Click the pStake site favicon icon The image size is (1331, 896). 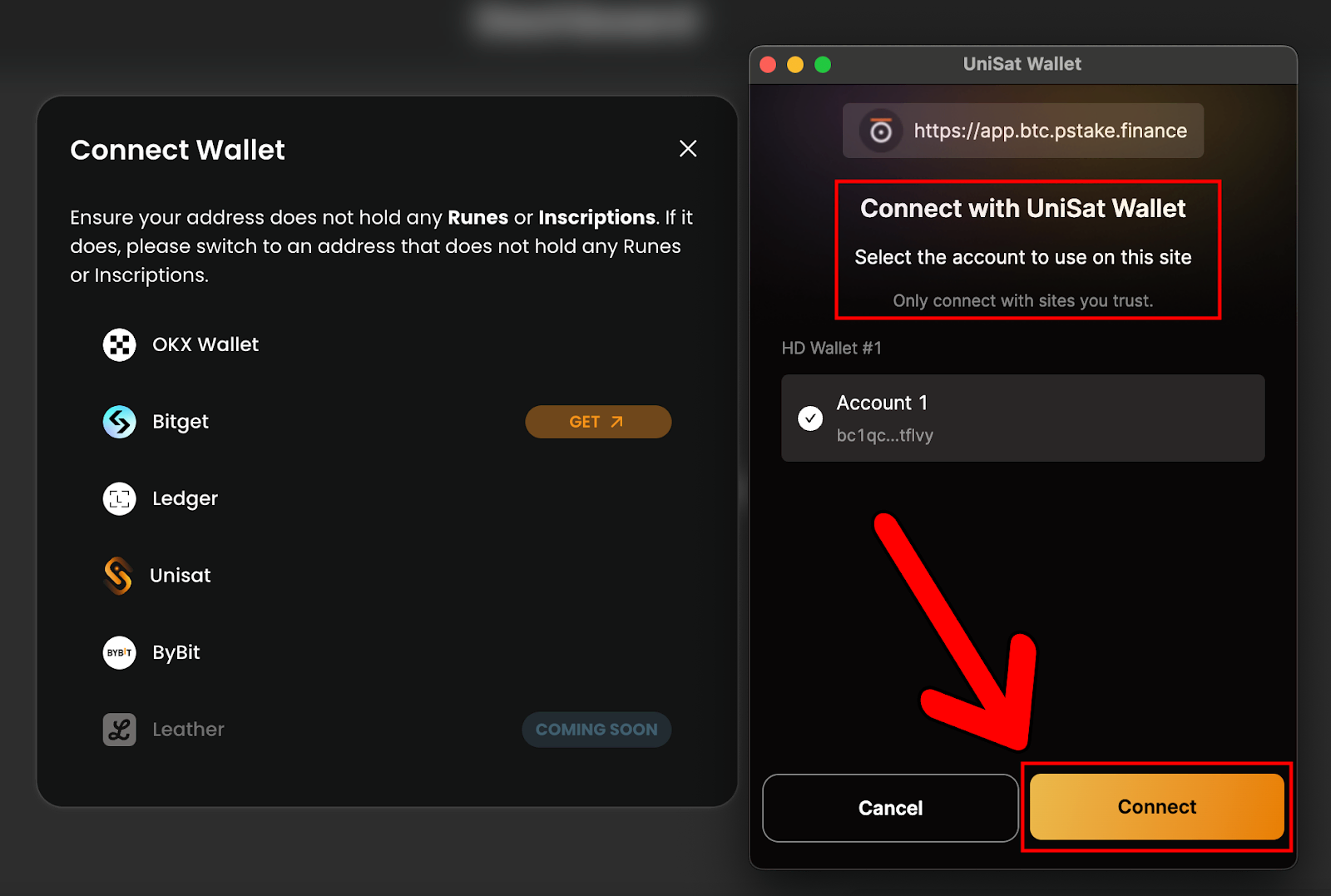(880, 131)
